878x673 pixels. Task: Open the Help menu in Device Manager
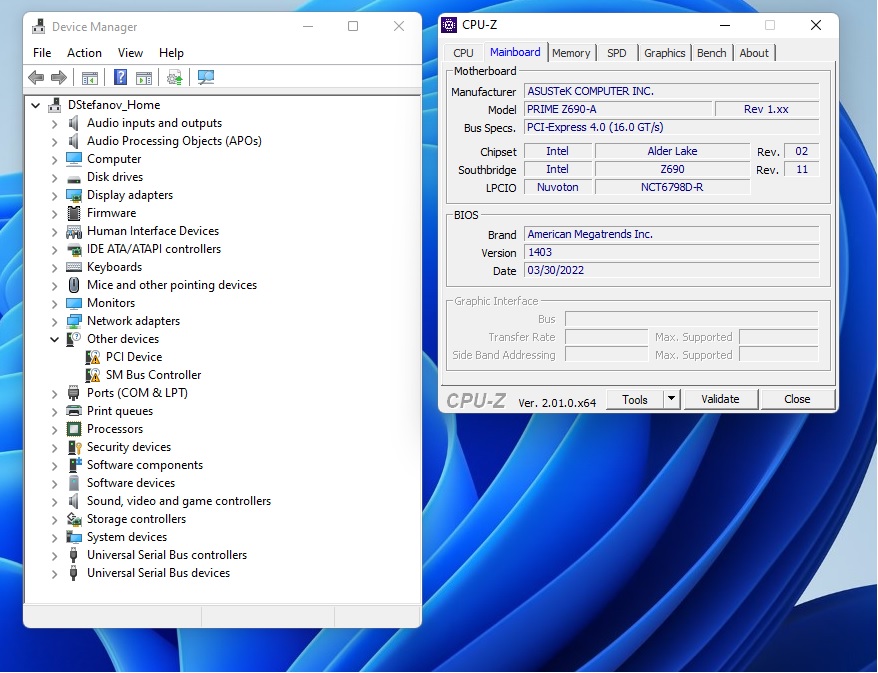tap(171, 53)
